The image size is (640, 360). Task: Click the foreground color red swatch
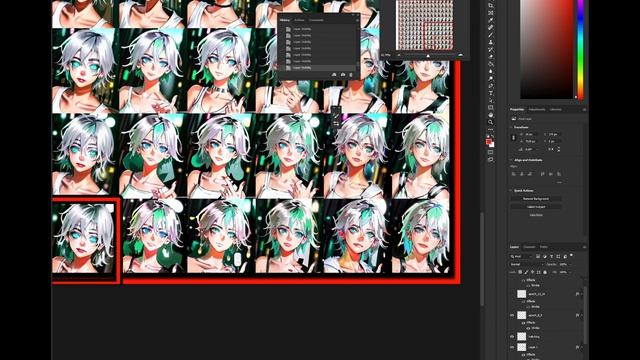click(x=489, y=141)
